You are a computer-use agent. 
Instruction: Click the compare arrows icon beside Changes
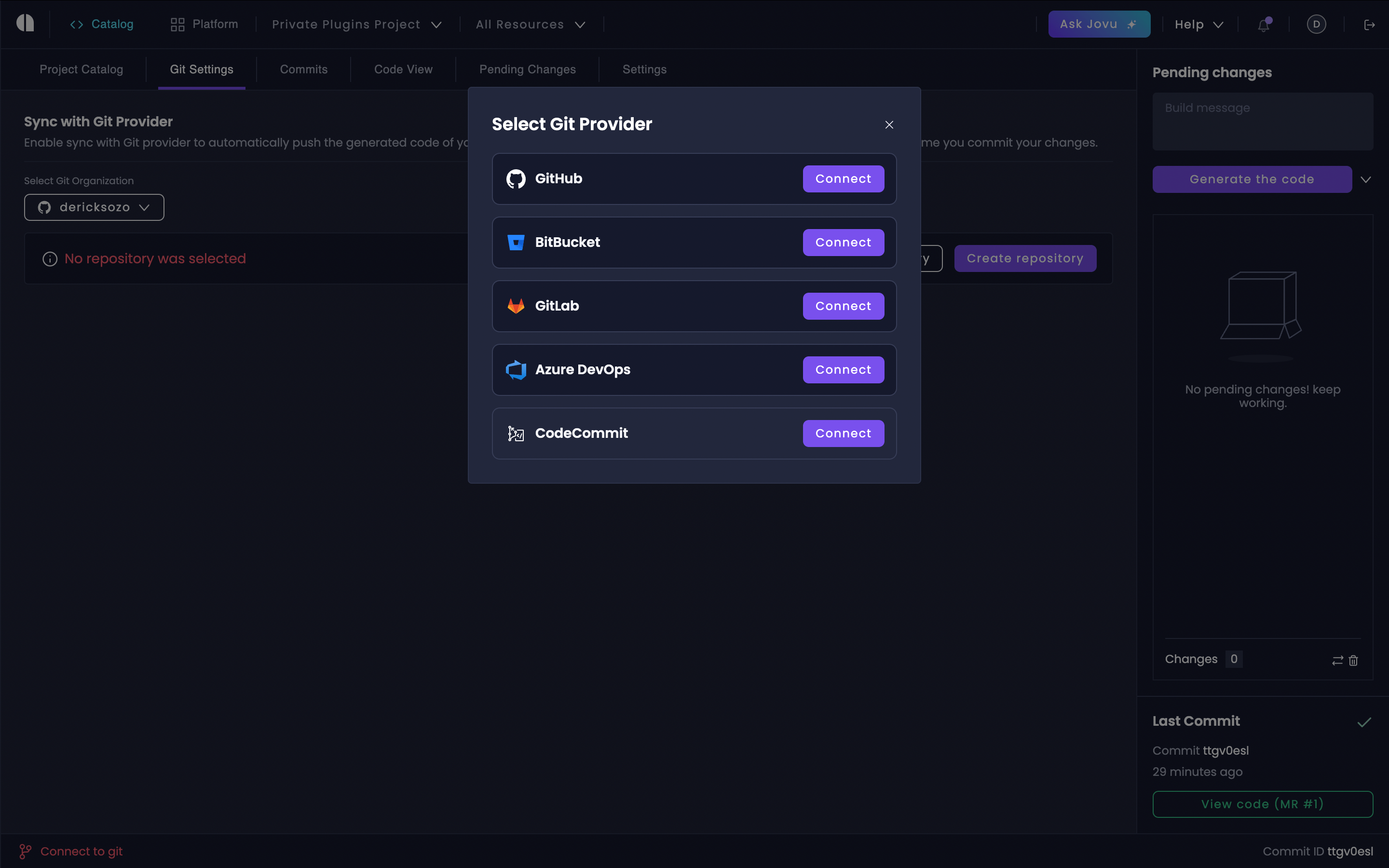pyautogui.click(x=1337, y=660)
